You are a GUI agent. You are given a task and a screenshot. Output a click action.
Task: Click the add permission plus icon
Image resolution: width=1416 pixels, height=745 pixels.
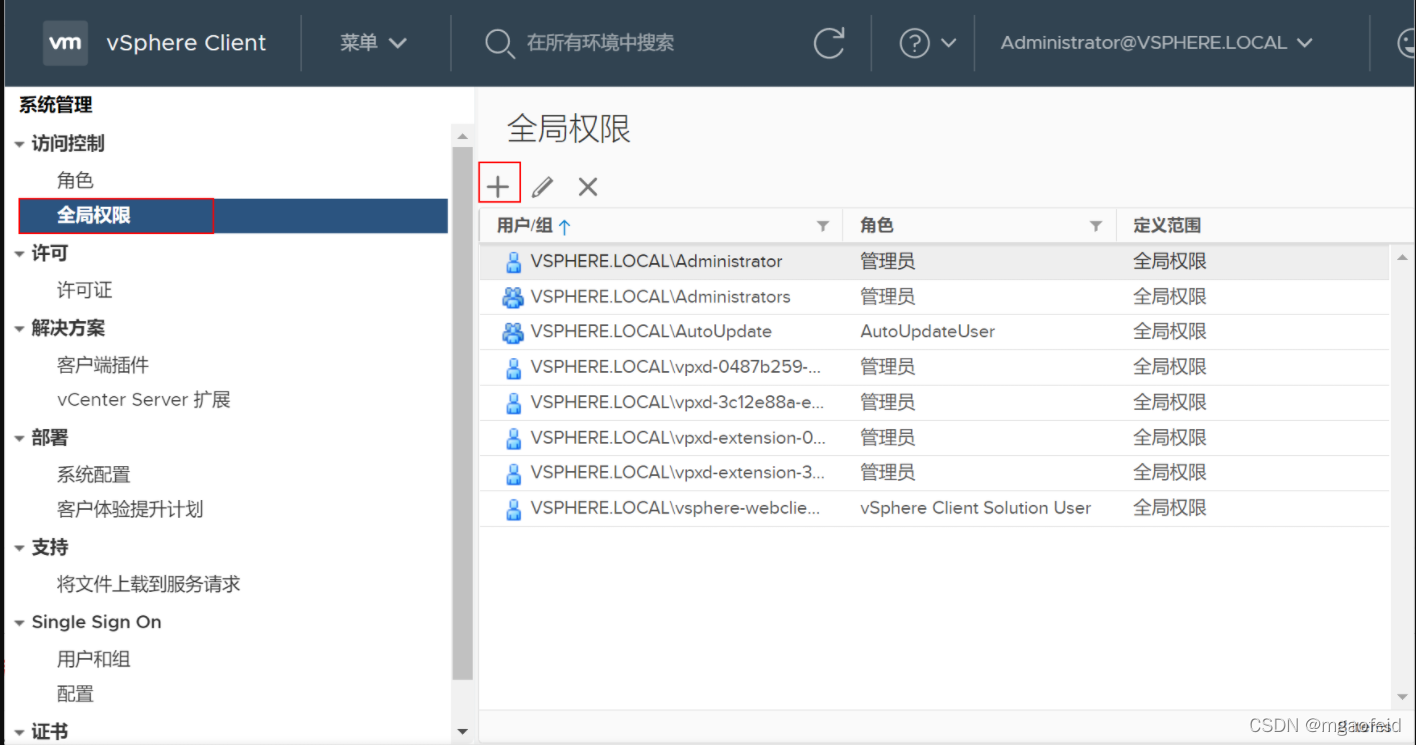[x=498, y=186]
